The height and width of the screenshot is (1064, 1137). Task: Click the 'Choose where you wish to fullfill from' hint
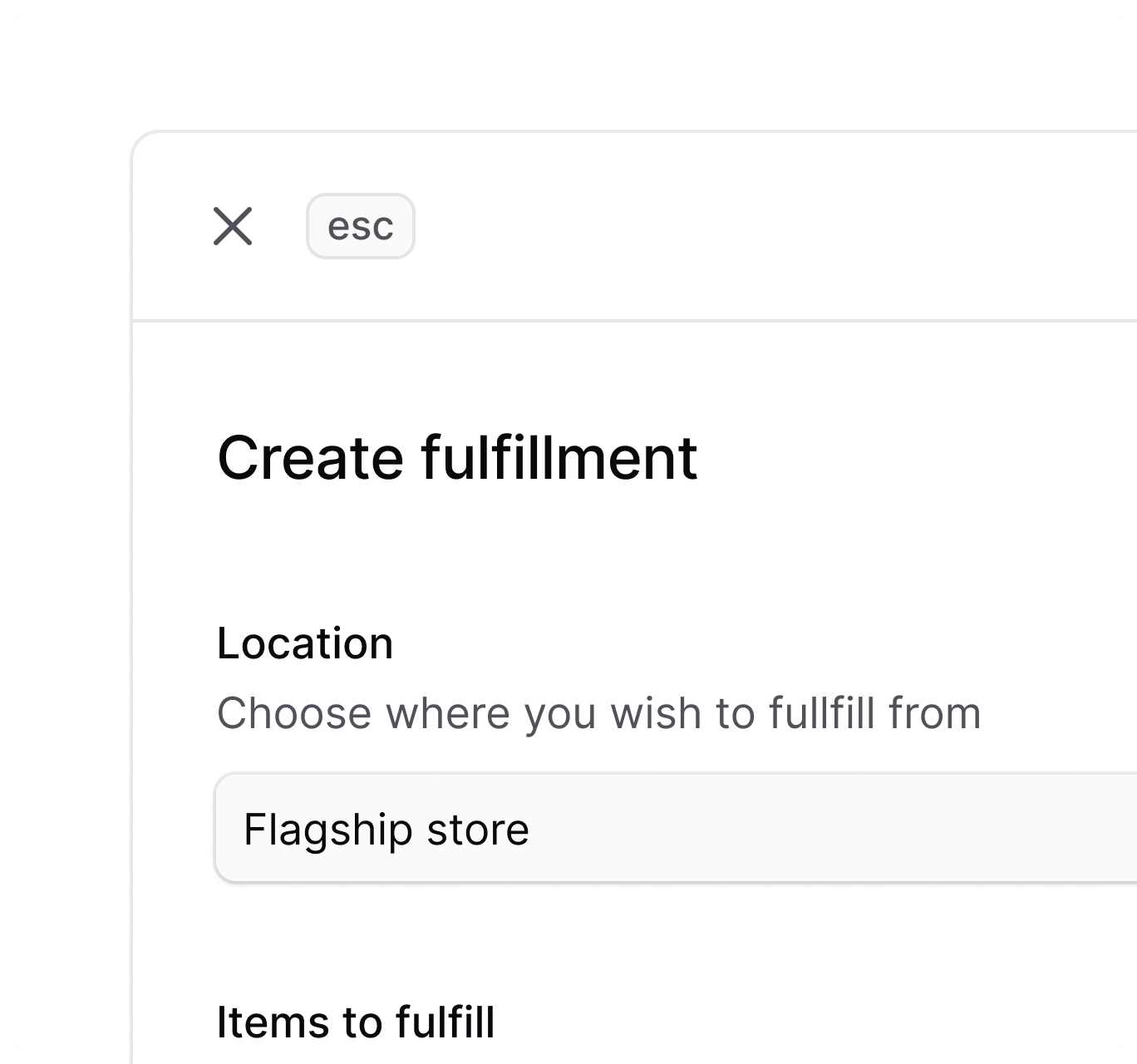coord(599,714)
